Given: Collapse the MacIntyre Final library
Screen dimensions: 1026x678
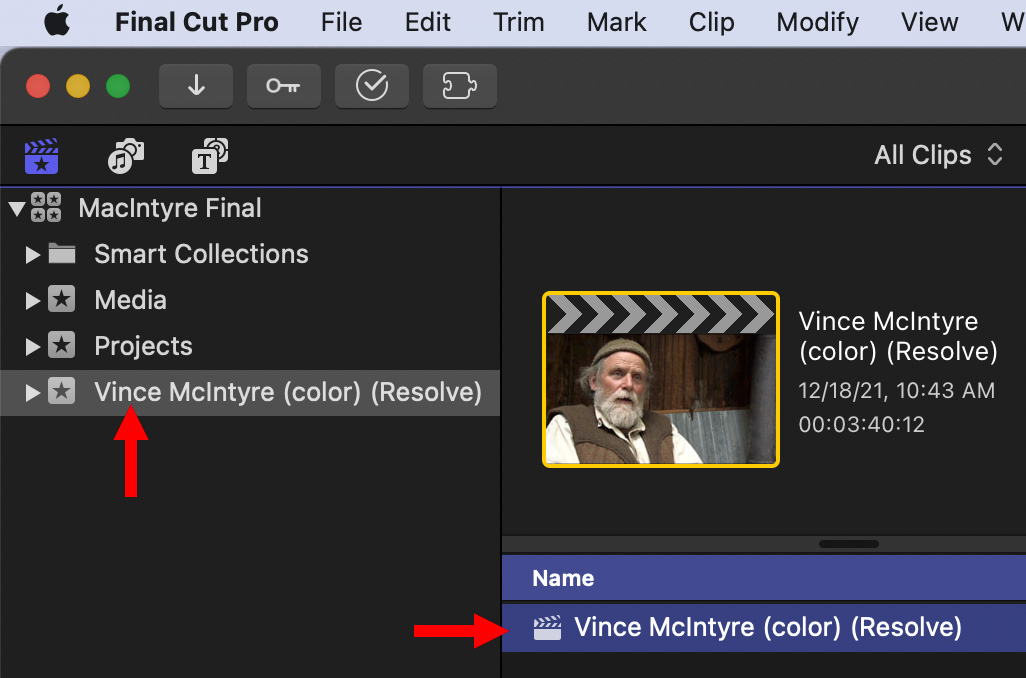Looking at the screenshot, I should (17, 209).
